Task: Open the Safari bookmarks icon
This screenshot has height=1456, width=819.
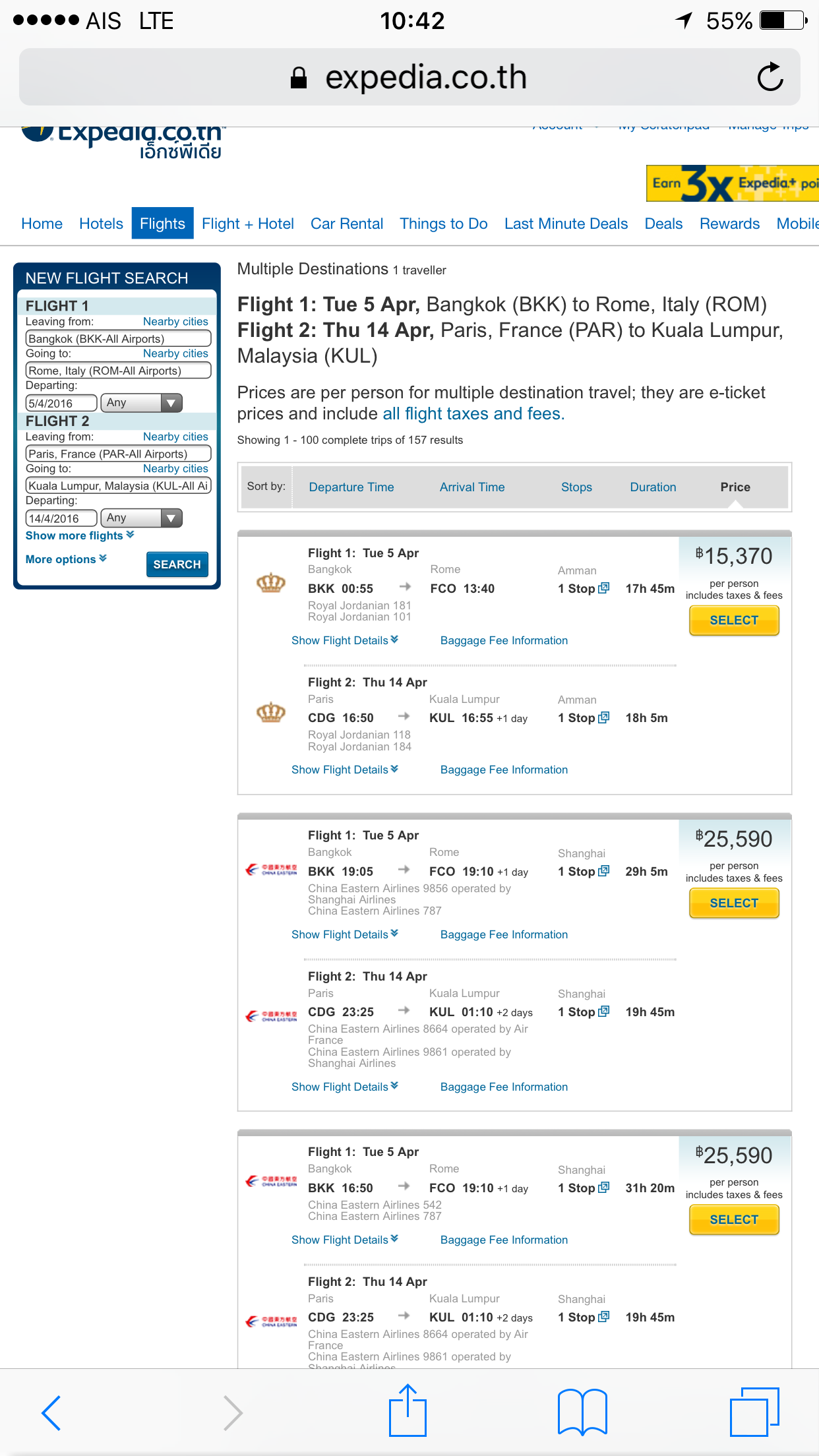Action: pos(582,1412)
